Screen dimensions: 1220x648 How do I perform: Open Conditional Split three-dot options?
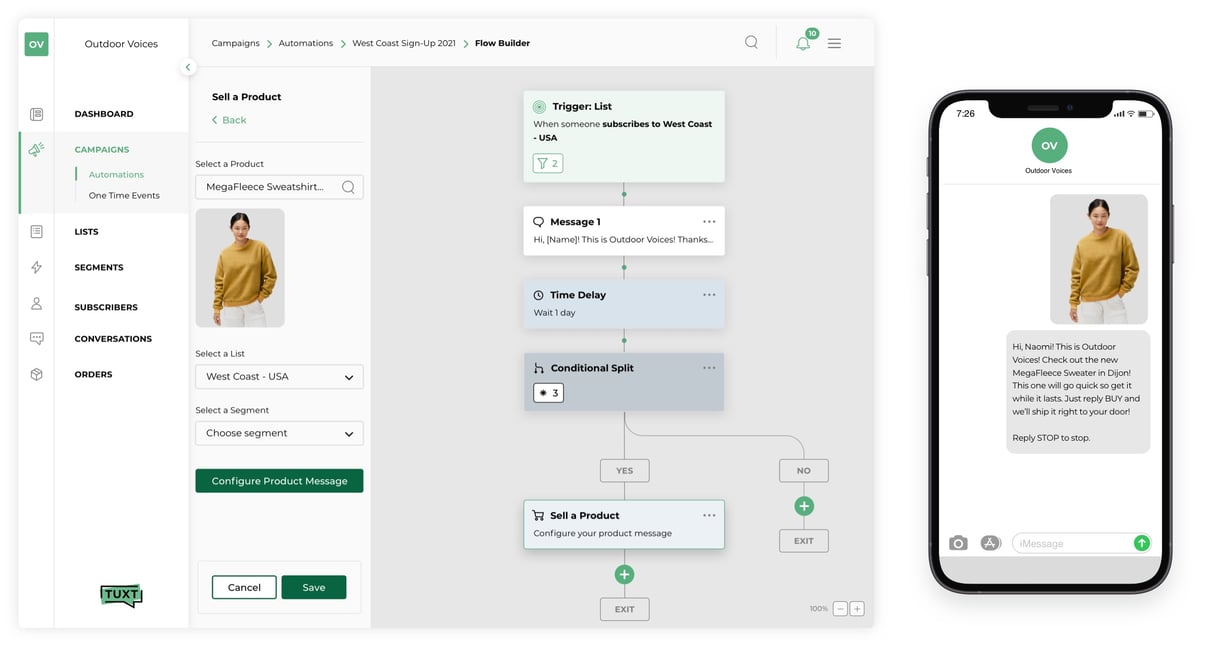click(709, 367)
